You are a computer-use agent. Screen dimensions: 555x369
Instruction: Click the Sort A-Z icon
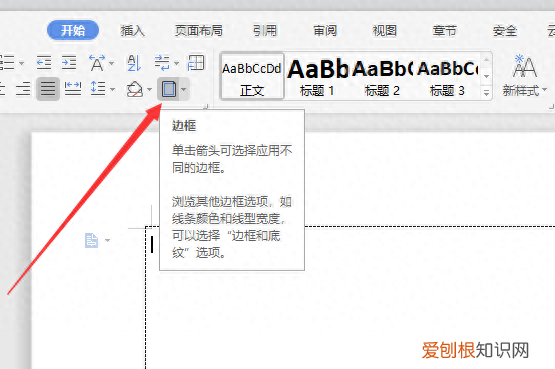134,63
